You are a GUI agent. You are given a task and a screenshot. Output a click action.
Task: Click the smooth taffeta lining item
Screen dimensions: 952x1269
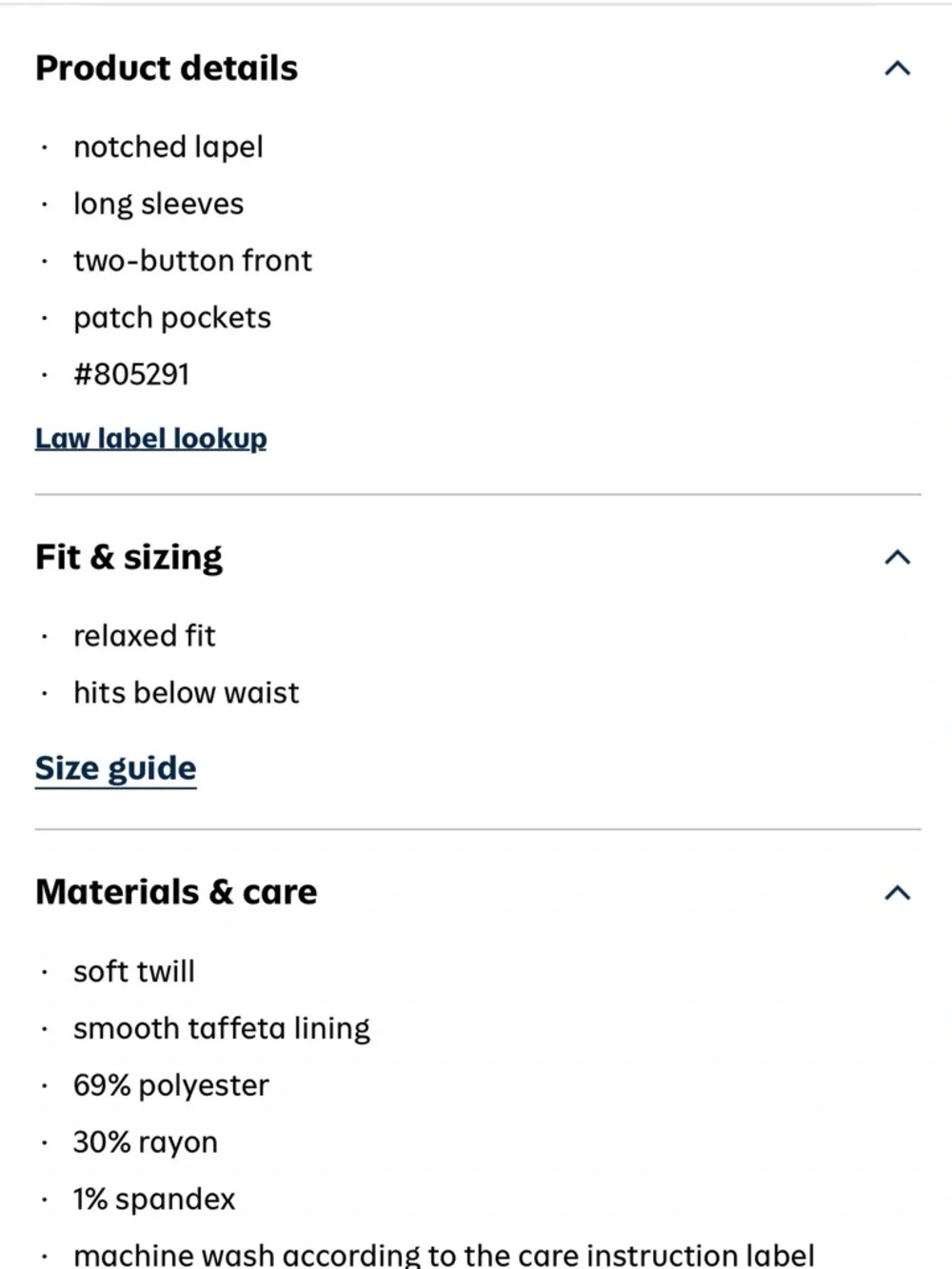(x=222, y=1028)
